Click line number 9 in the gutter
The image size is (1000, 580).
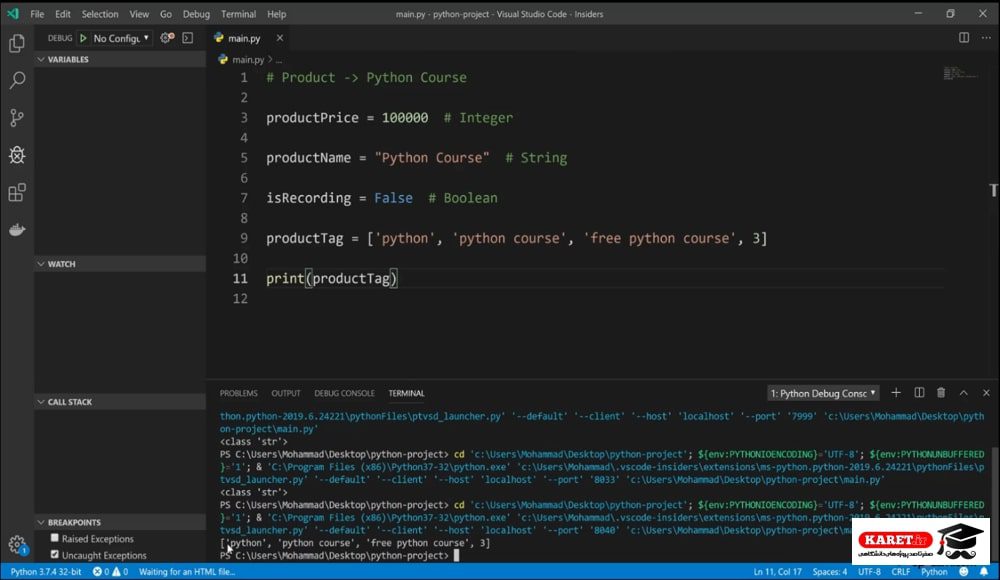pos(244,238)
